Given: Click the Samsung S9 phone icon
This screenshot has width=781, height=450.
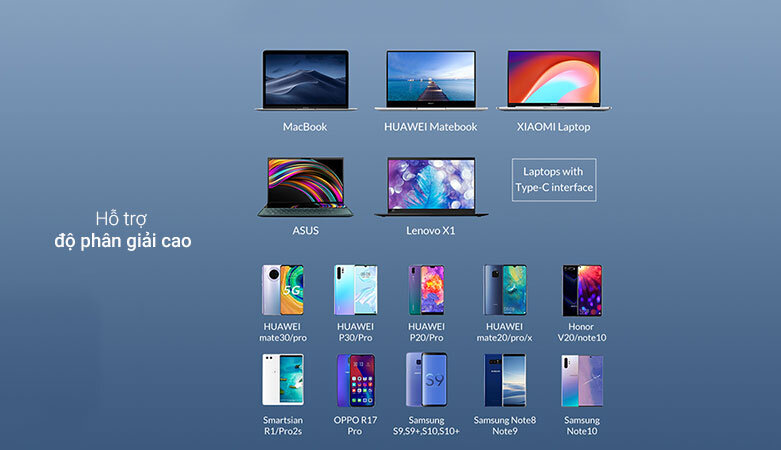Looking at the screenshot, I should click(427, 380).
